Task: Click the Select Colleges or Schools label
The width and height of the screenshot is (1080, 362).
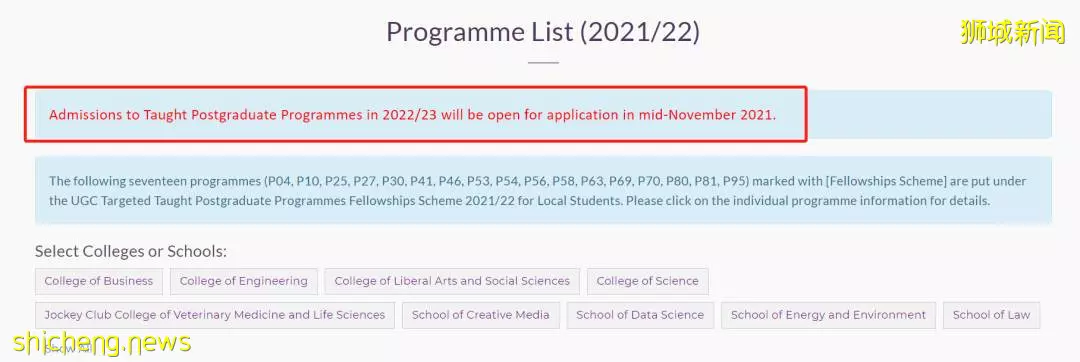Action: pos(131,251)
